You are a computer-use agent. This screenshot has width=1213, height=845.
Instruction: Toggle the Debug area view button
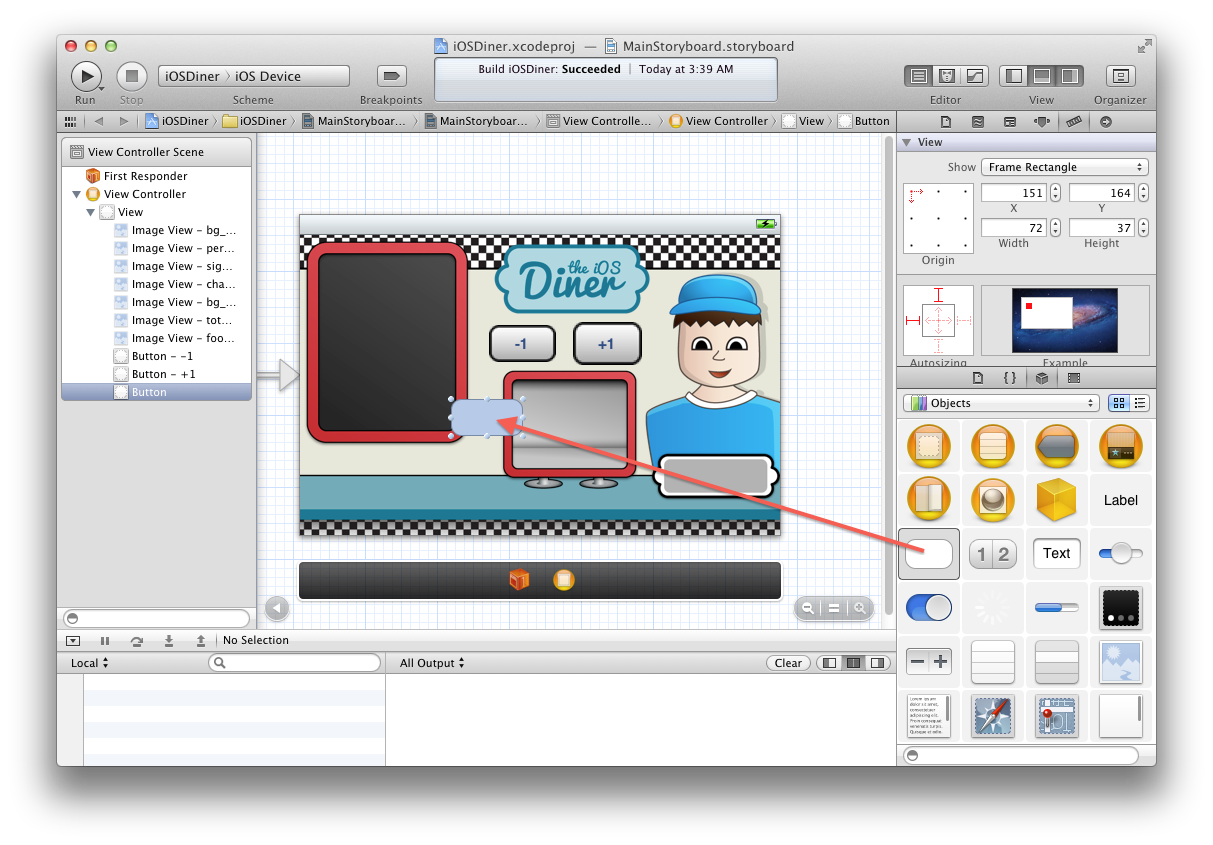point(1042,76)
